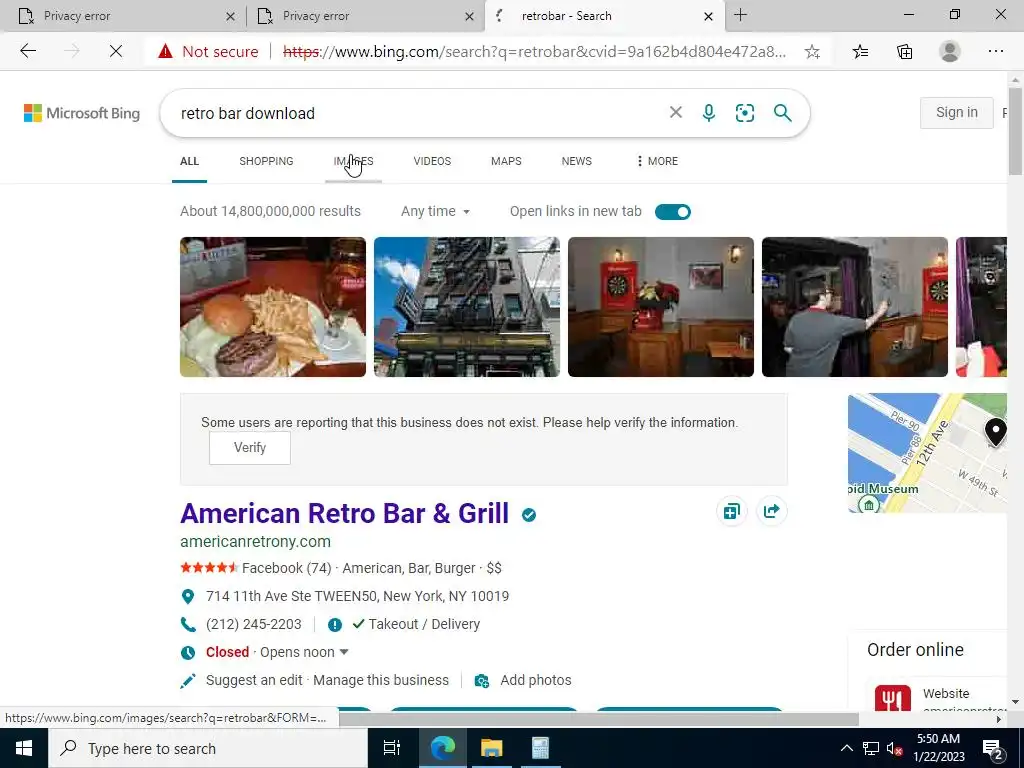1024x768 pixels.
Task: Expand opening hours next to Opens noon
Action: [344, 652]
